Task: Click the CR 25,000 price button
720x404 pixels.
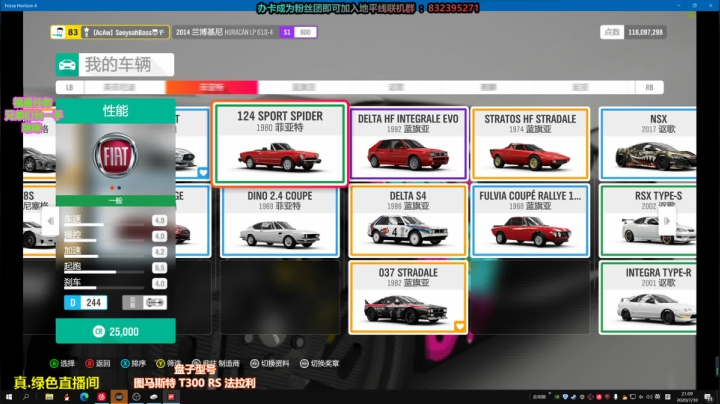Action: tap(116, 331)
